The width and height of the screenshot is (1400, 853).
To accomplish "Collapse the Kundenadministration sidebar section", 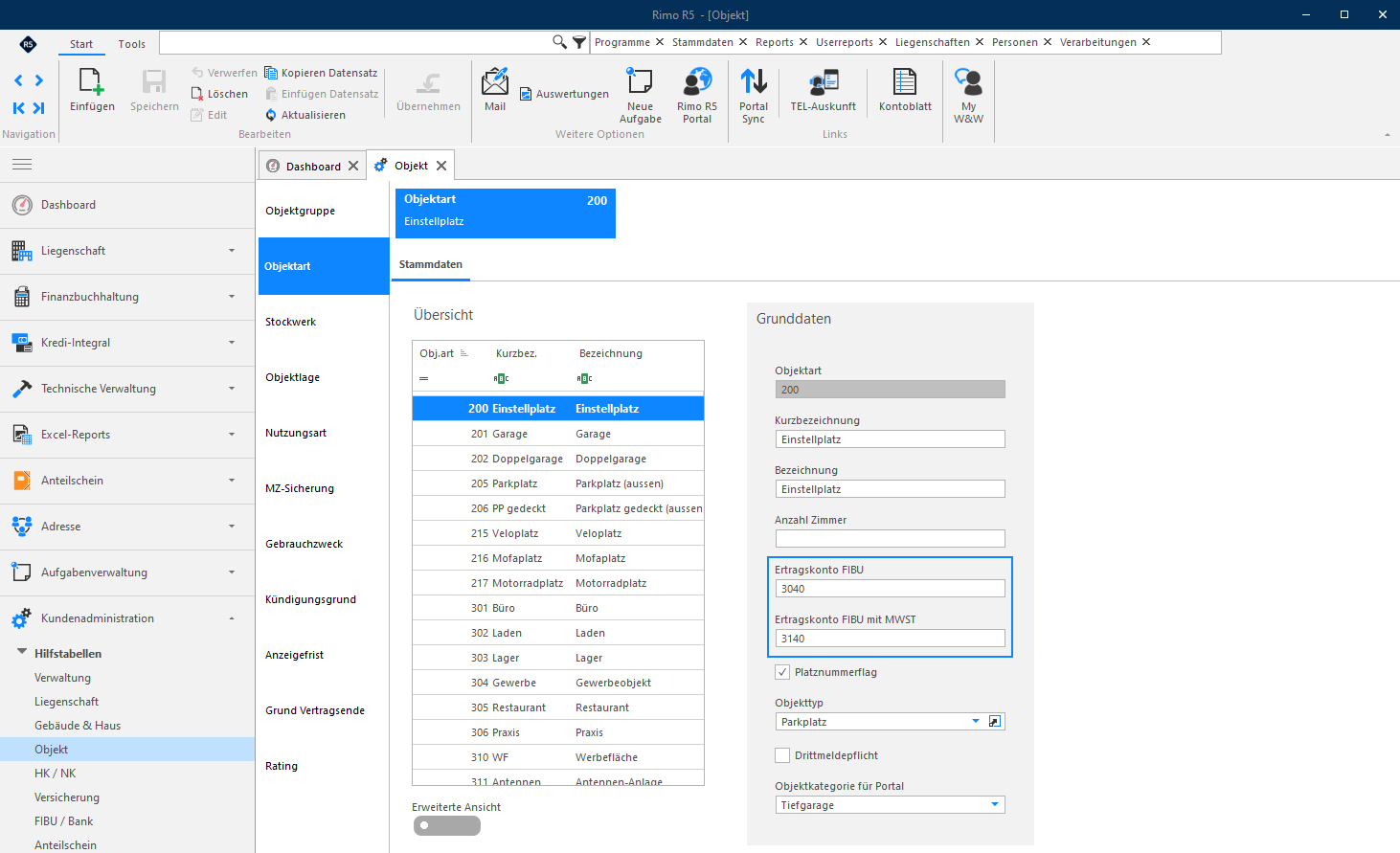I will pyautogui.click(x=127, y=618).
